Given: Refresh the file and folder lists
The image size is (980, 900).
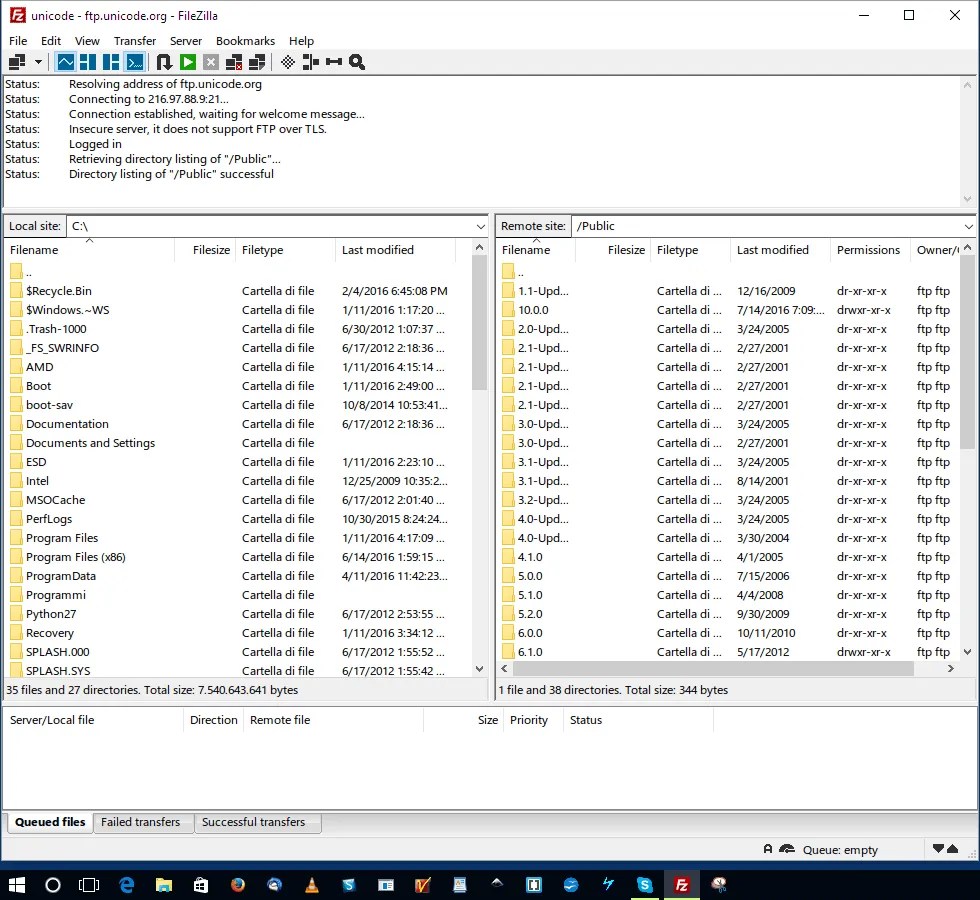Looking at the screenshot, I should click(x=165, y=62).
